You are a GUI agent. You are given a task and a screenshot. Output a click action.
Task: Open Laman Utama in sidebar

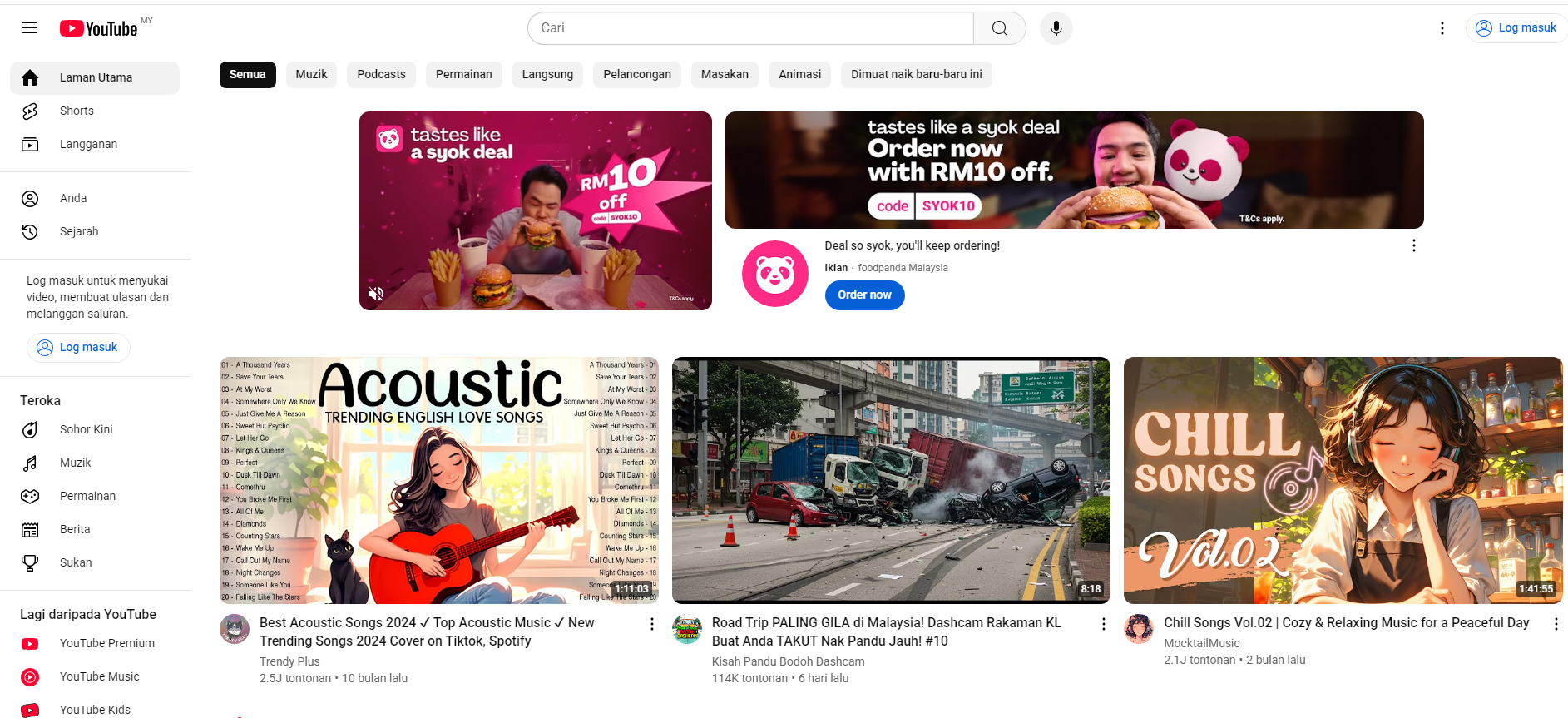point(95,77)
